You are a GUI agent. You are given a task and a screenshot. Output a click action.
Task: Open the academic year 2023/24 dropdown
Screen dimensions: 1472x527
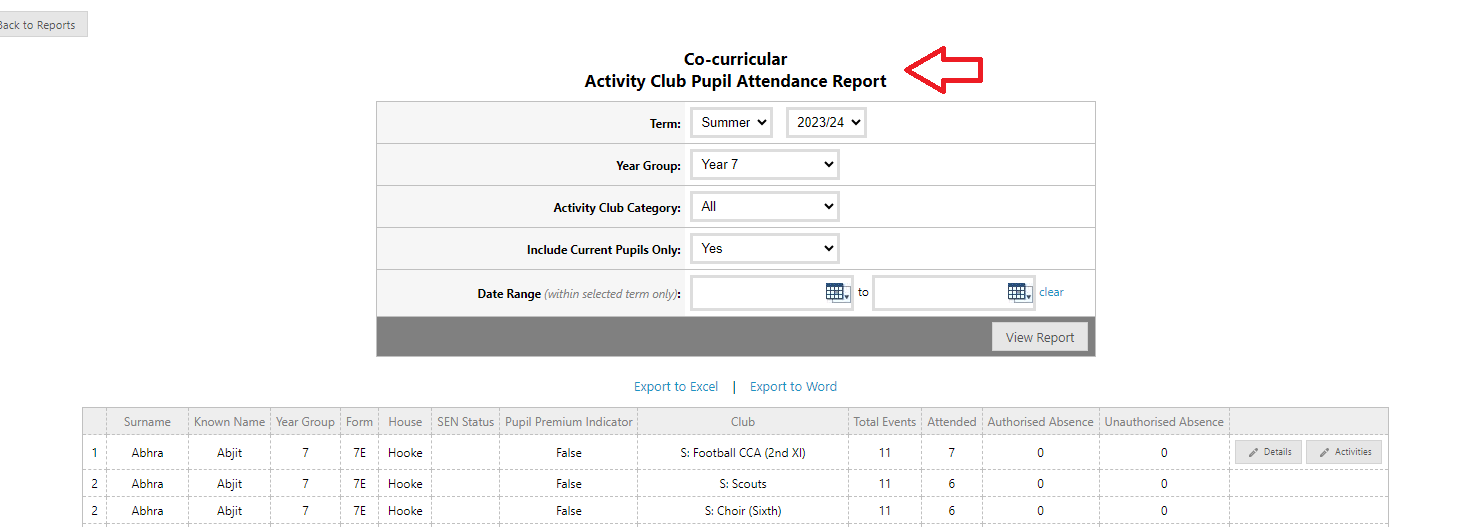(826, 123)
